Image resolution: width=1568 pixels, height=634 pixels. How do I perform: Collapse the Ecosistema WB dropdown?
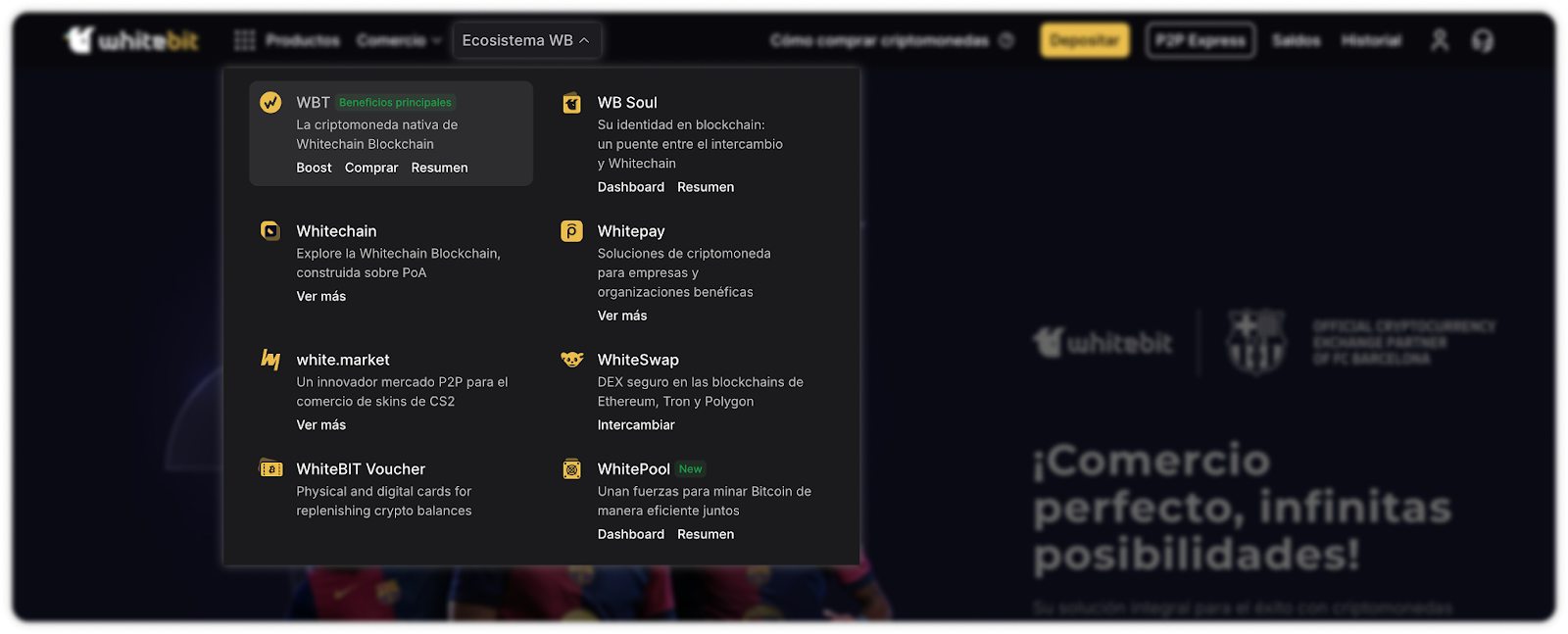click(526, 40)
